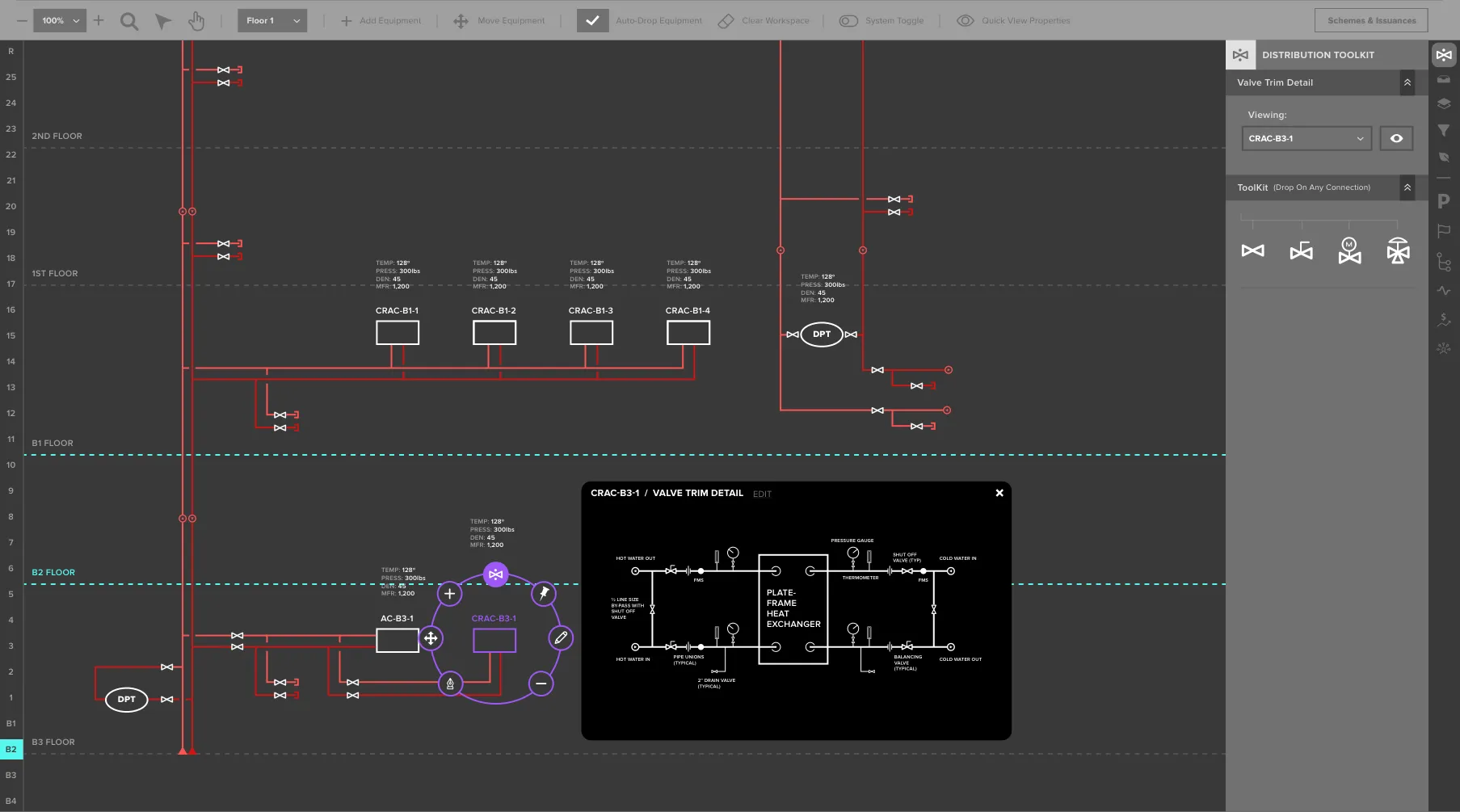The width and height of the screenshot is (1460, 812).
Task: Collapse the ToolKit section
Action: pos(1407,187)
